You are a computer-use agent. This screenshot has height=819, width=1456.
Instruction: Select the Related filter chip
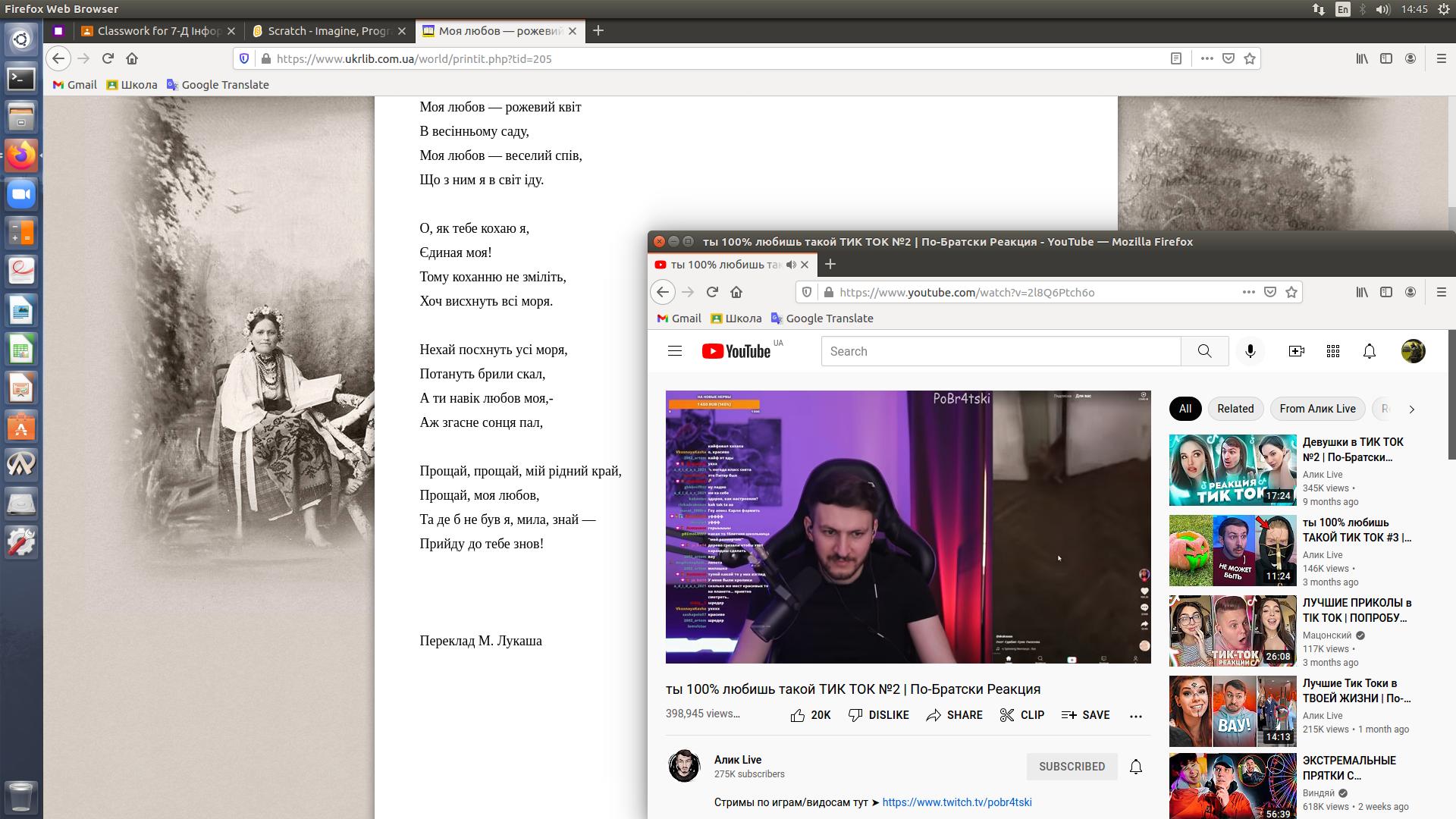point(1235,409)
